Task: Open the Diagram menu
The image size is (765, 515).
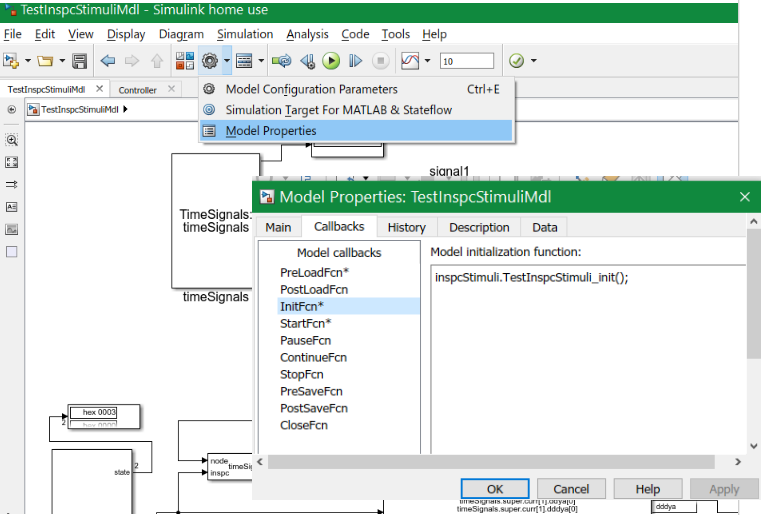Action: point(181,34)
